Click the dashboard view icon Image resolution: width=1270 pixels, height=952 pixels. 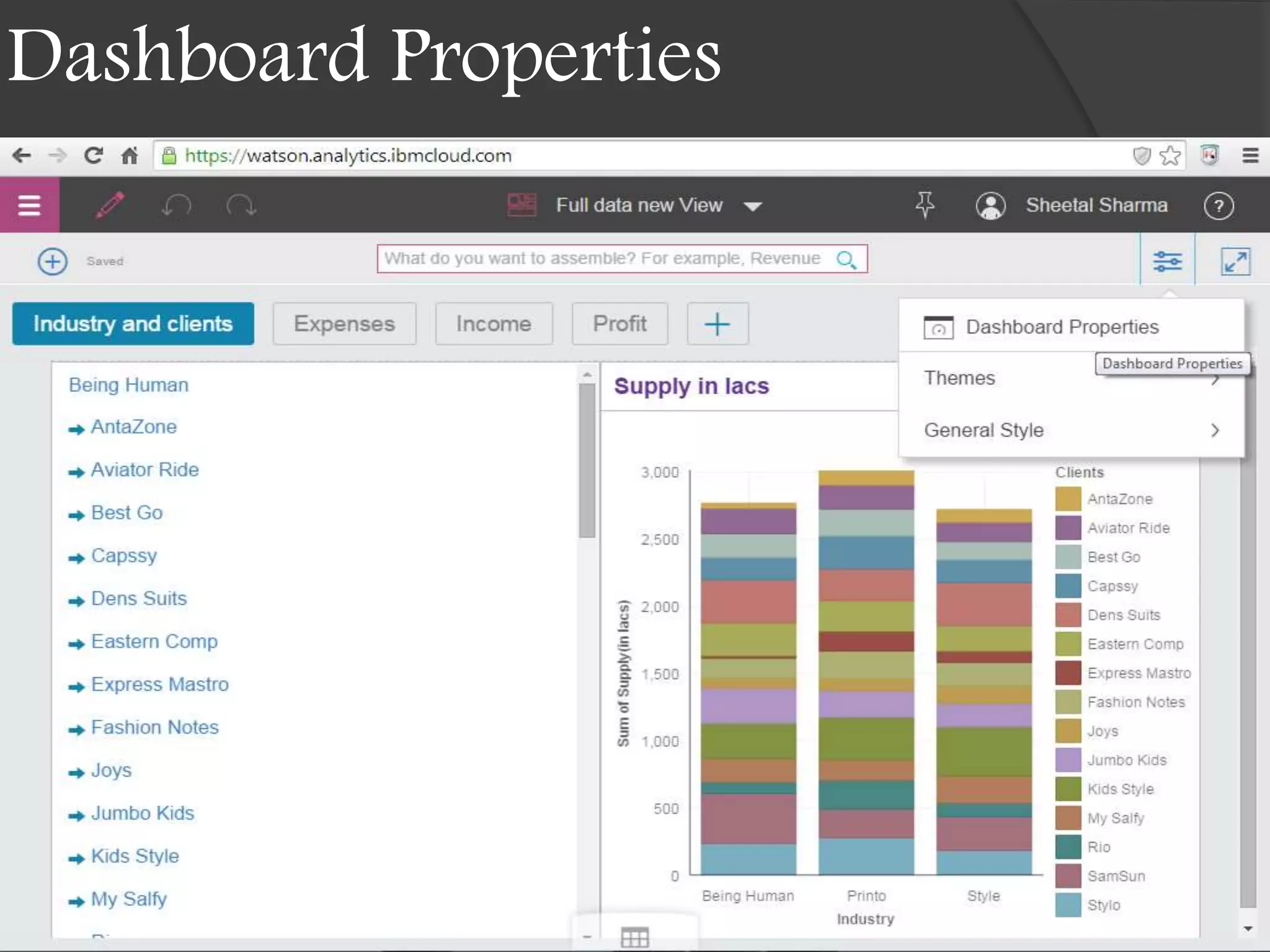522,205
